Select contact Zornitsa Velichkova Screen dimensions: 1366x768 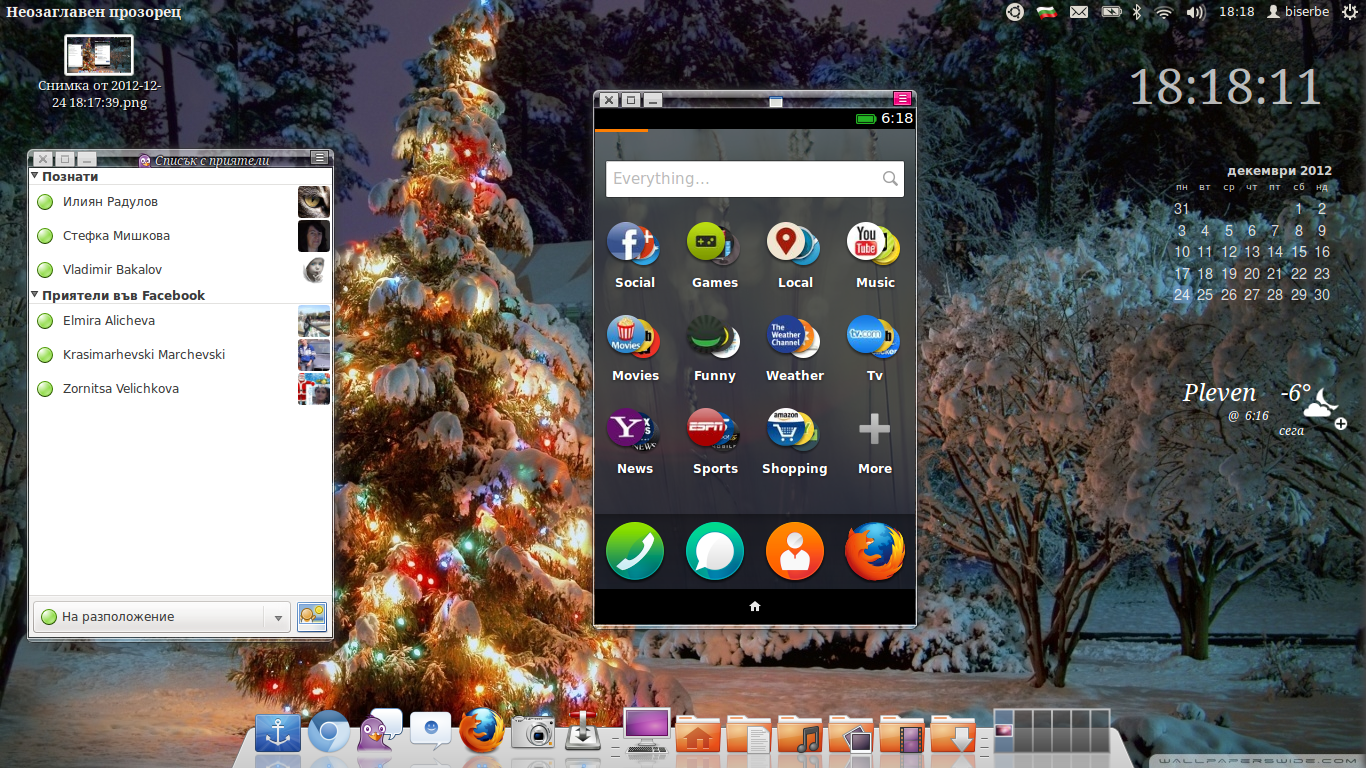click(180, 389)
